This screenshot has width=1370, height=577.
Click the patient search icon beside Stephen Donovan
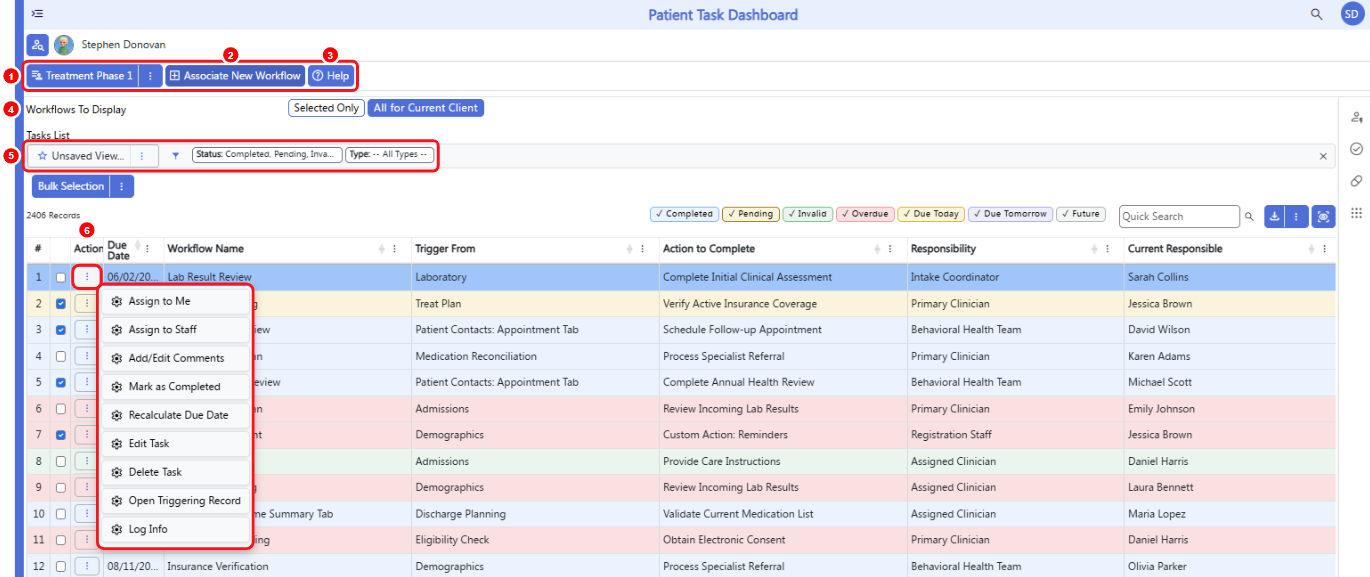tap(38, 45)
